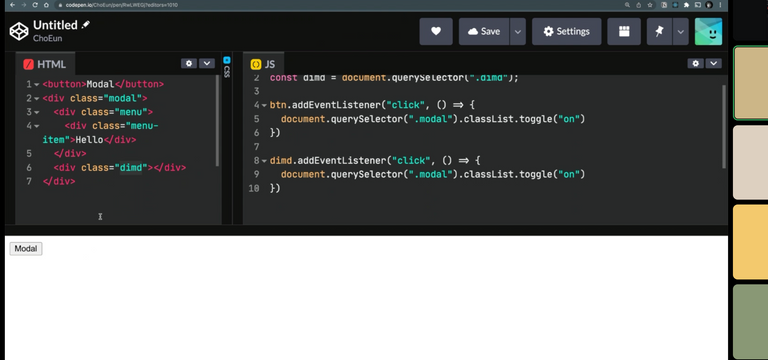Open the ChoEun author profile link
768x360 pixels.
coord(48,38)
